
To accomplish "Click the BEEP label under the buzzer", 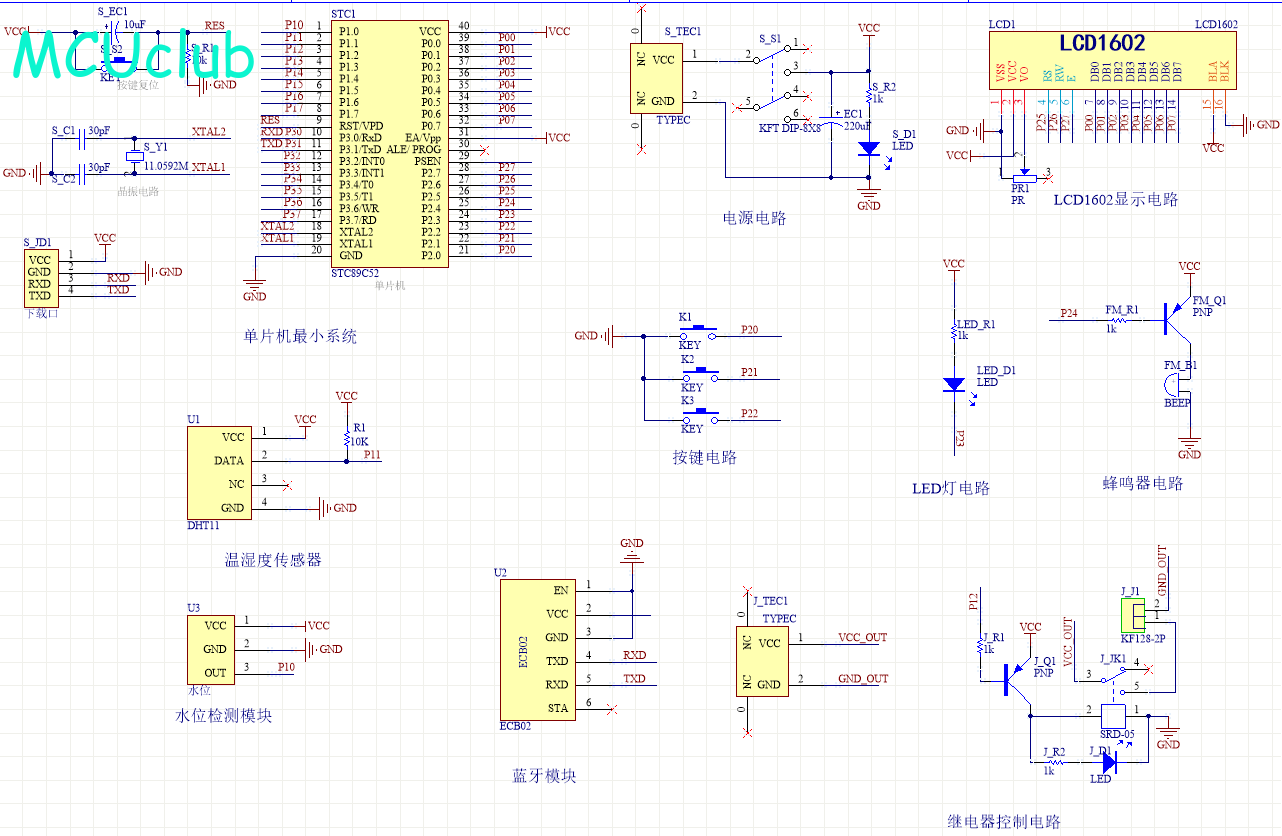I will pyautogui.click(x=1178, y=402).
